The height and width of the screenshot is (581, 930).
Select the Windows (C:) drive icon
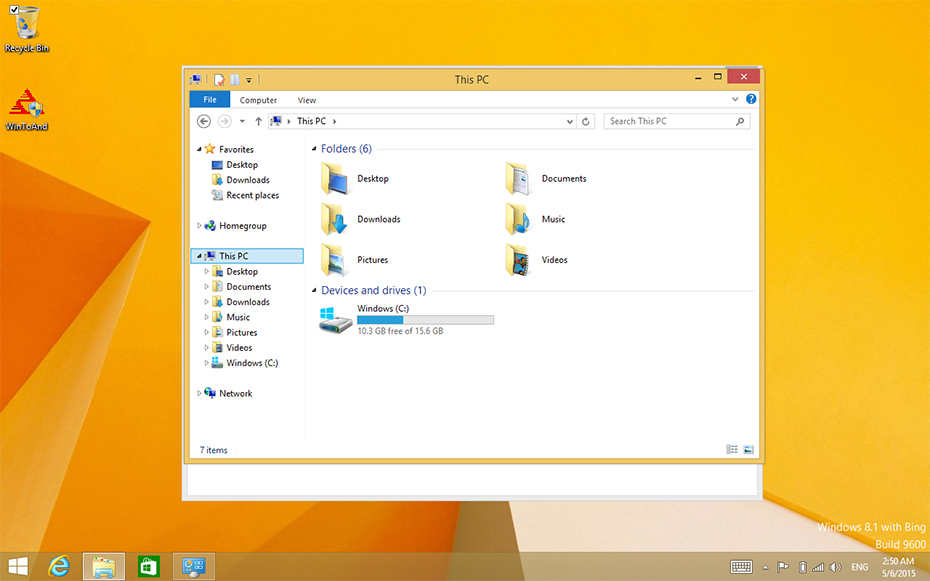[335, 320]
